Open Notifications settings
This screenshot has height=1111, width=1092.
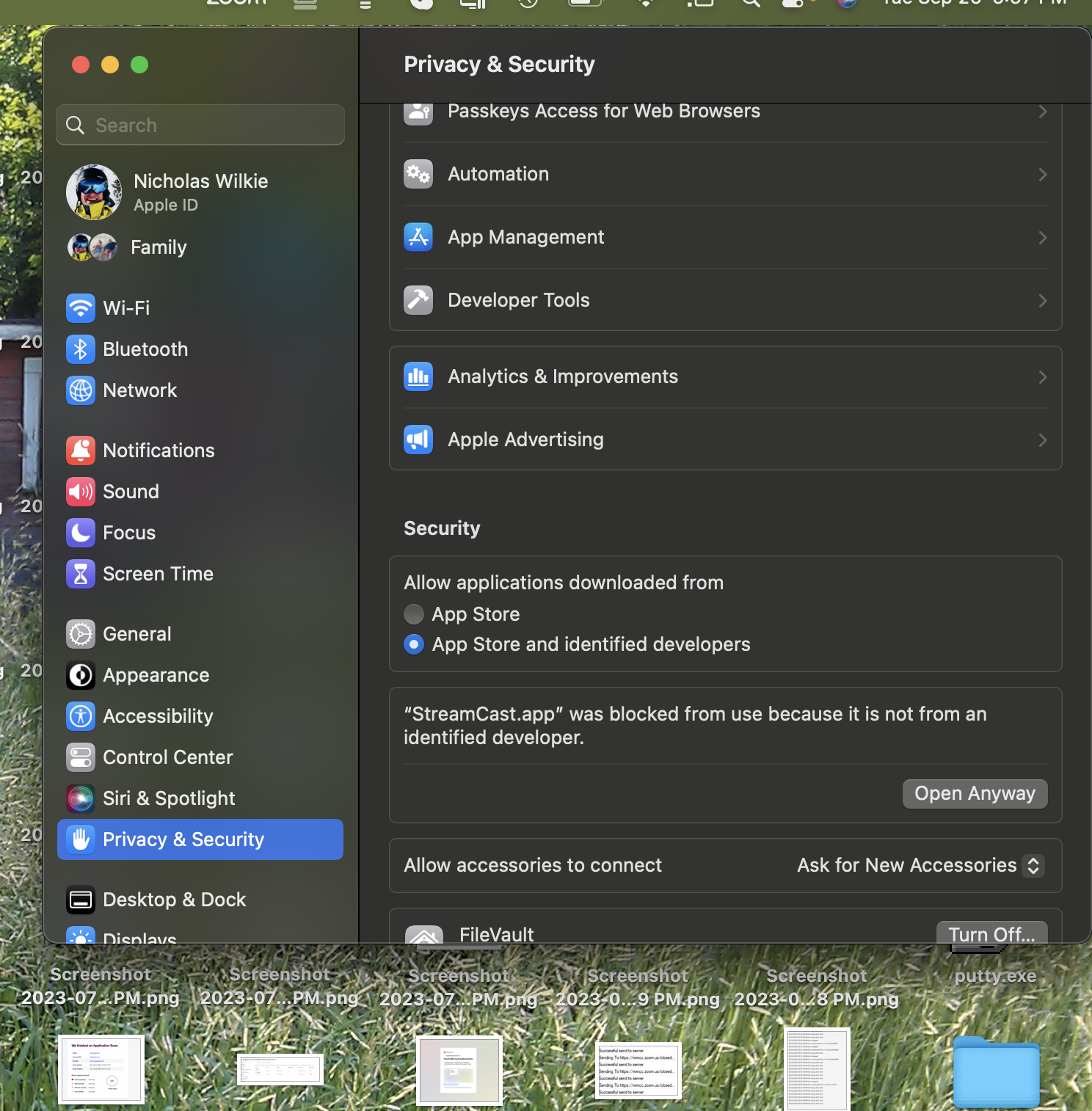point(159,451)
